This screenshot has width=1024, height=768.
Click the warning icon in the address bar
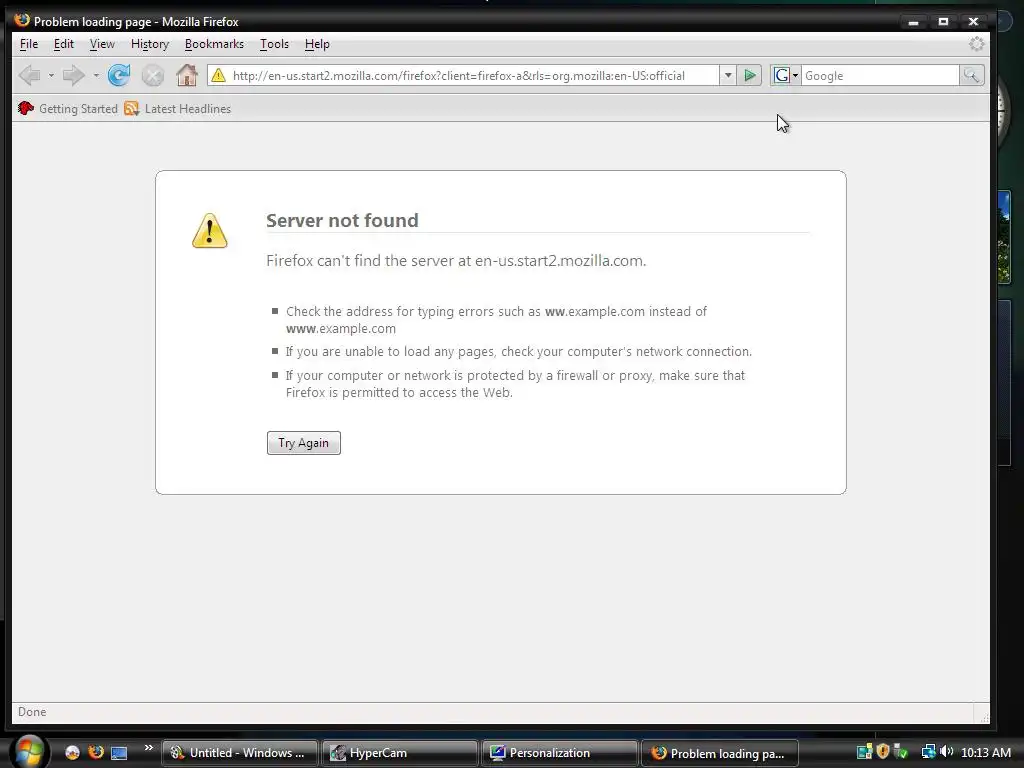point(218,76)
